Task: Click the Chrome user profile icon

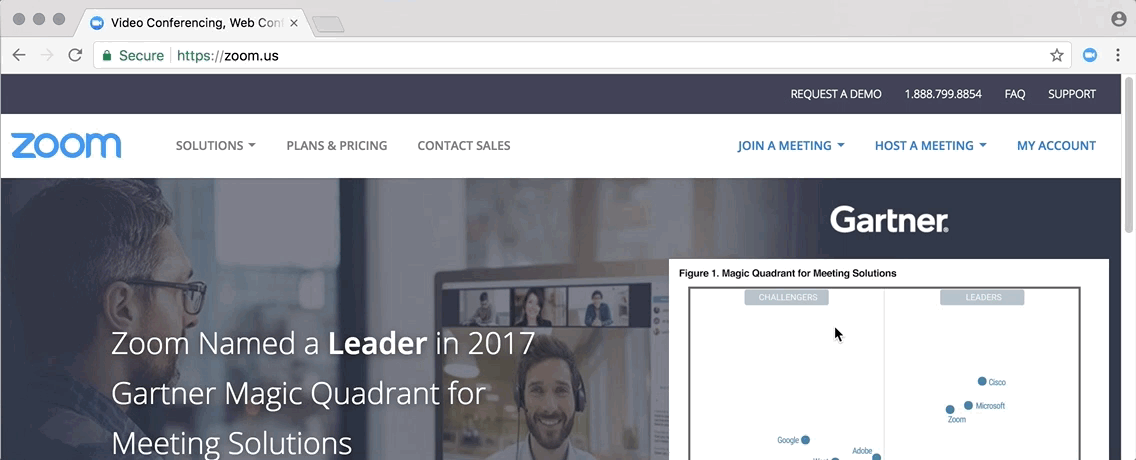Action: (1119, 19)
